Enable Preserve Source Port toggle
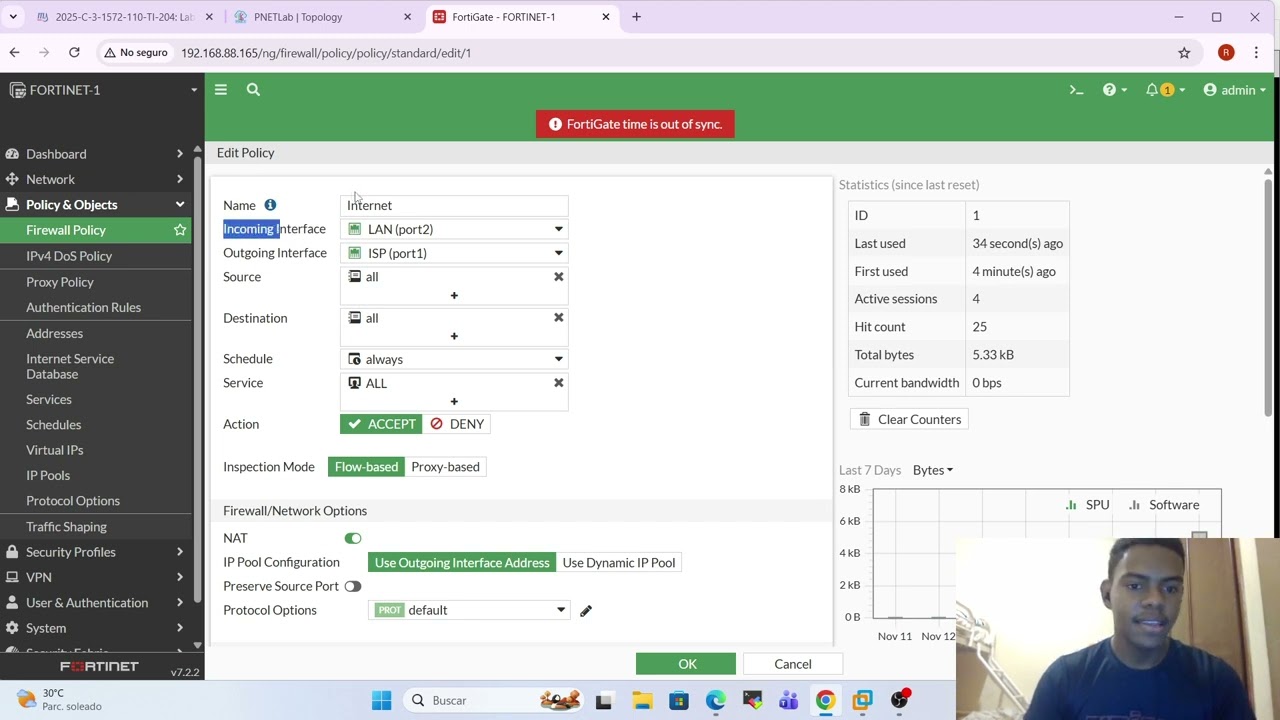 point(353,586)
